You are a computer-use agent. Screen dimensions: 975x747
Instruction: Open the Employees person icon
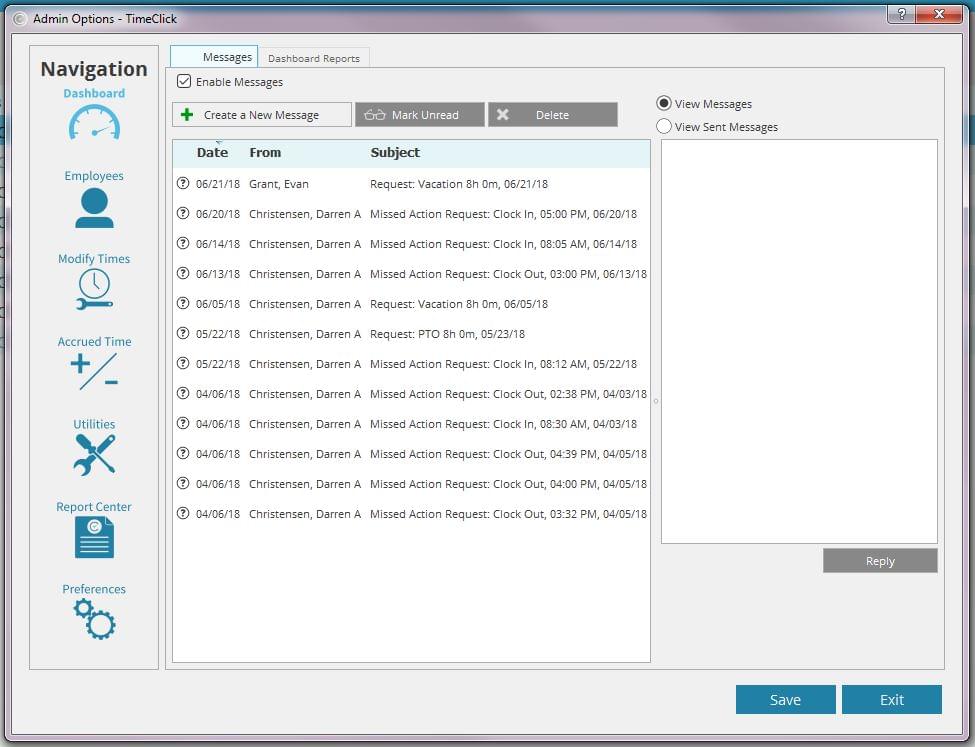[94, 208]
